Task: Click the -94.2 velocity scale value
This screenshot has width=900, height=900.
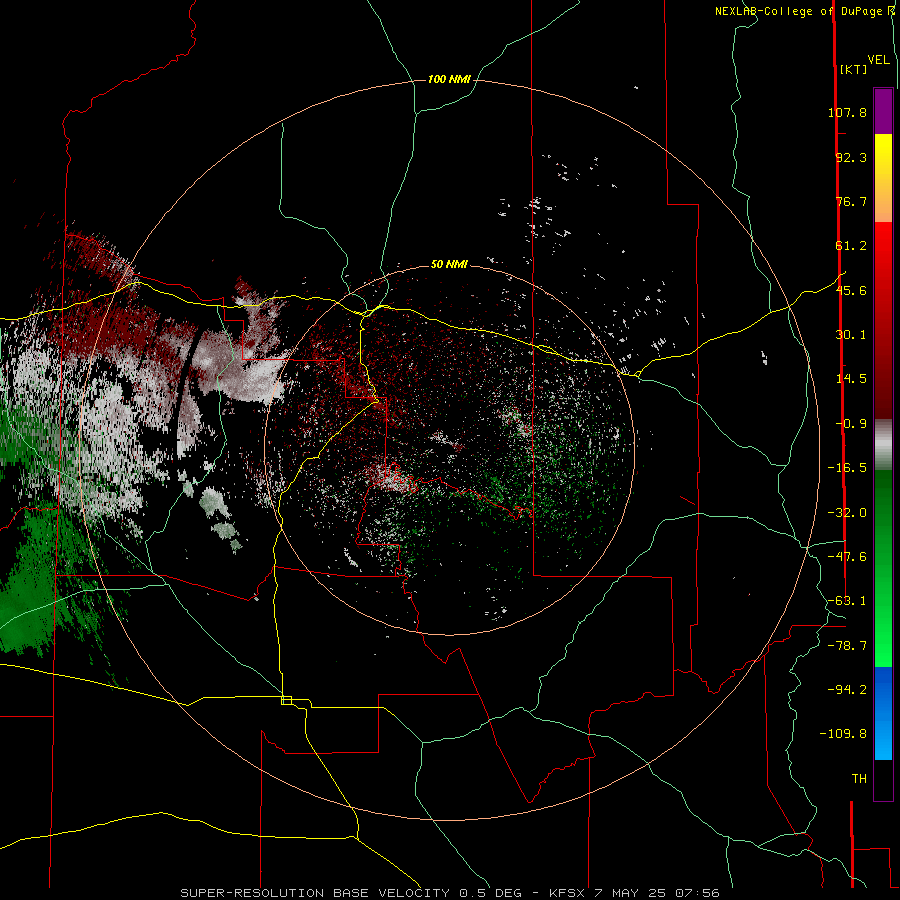Action: (847, 689)
